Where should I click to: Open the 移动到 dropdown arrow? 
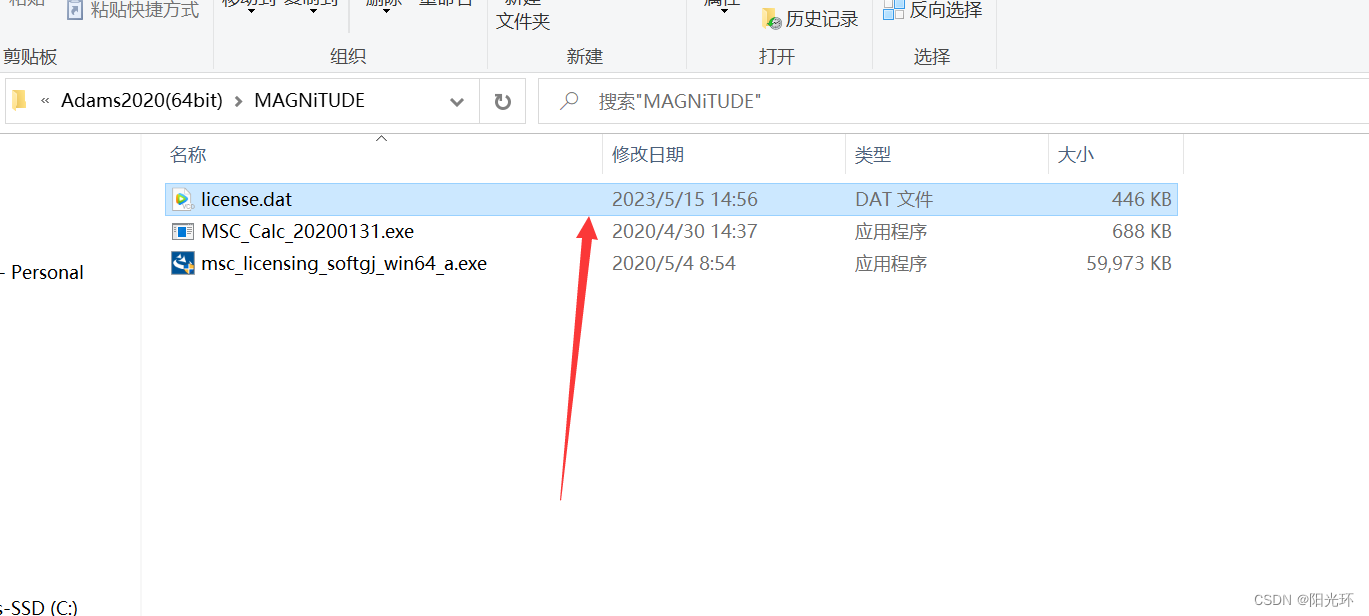pos(251,11)
